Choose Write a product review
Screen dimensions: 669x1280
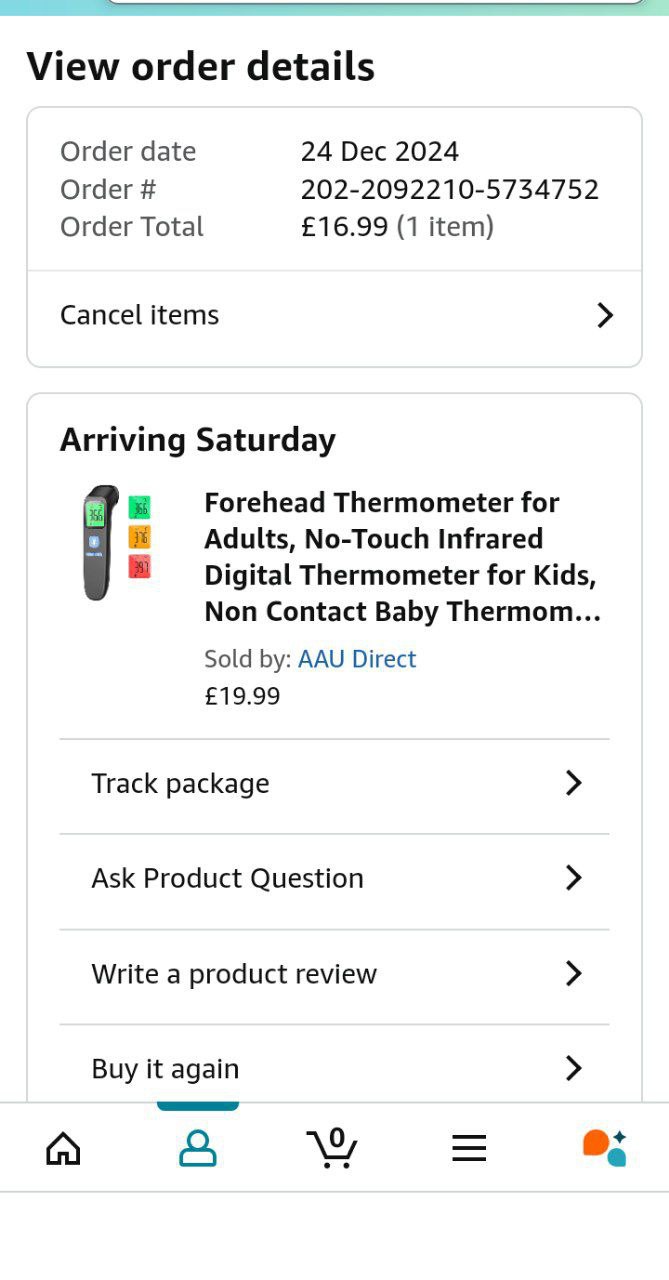(x=234, y=974)
